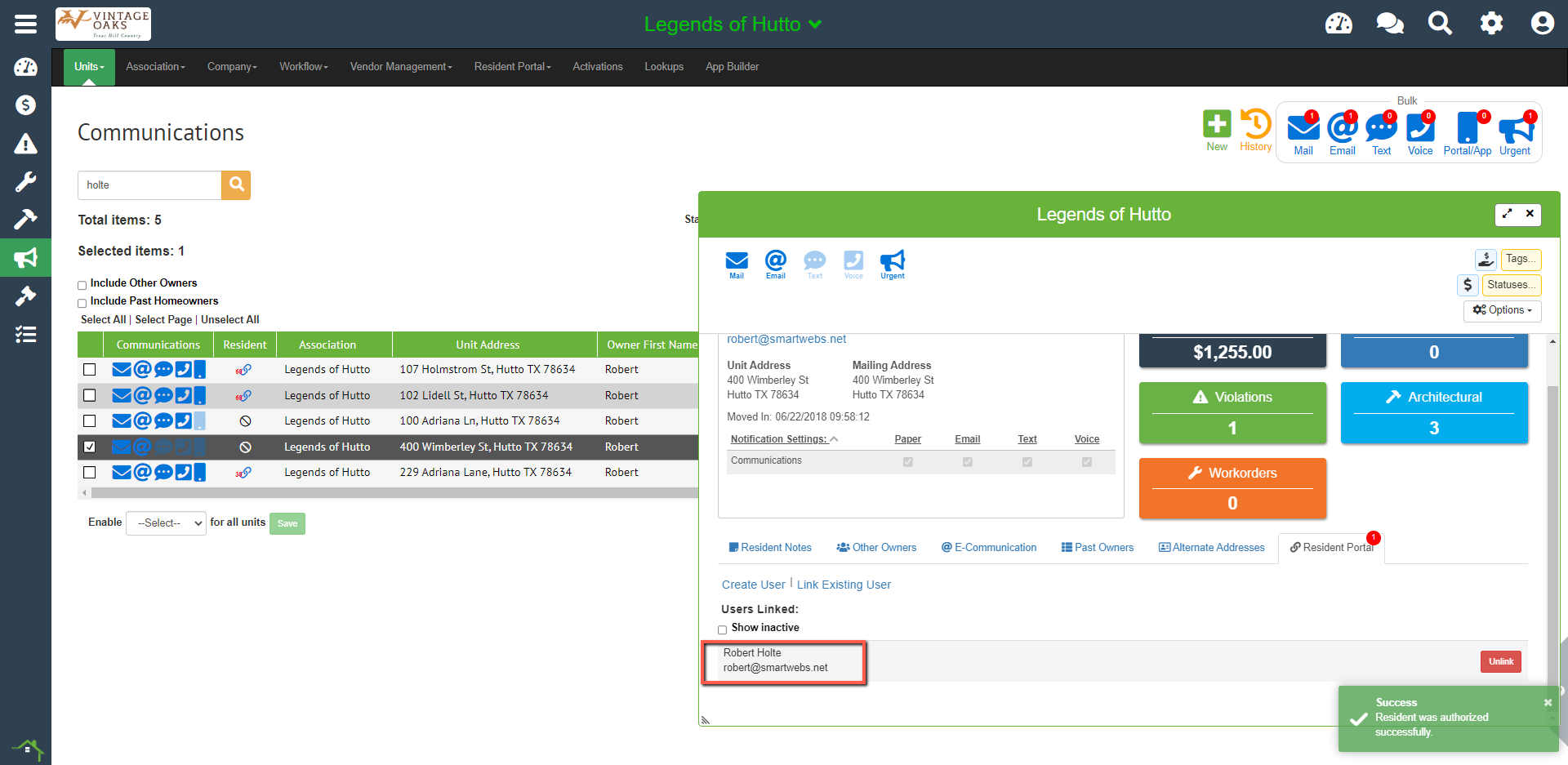Open the wrench workorders icon in sidebar

(x=25, y=181)
